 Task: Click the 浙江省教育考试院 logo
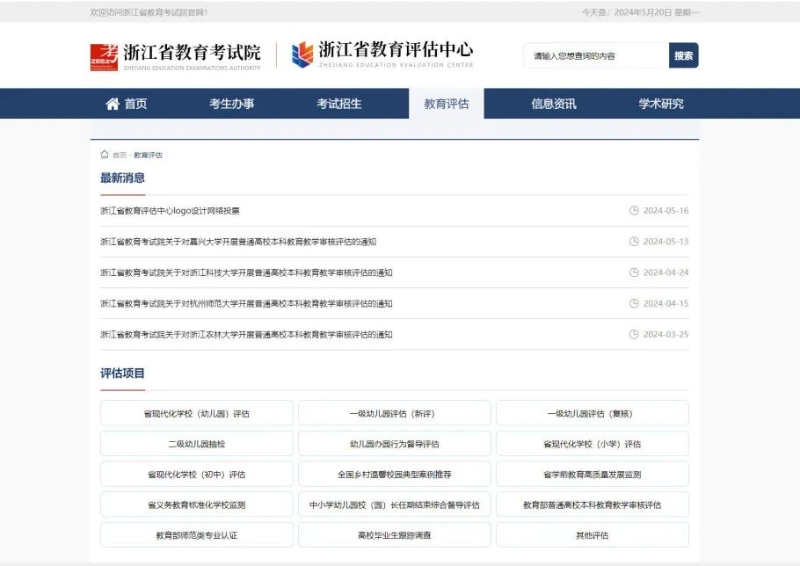[x=175, y=55]
